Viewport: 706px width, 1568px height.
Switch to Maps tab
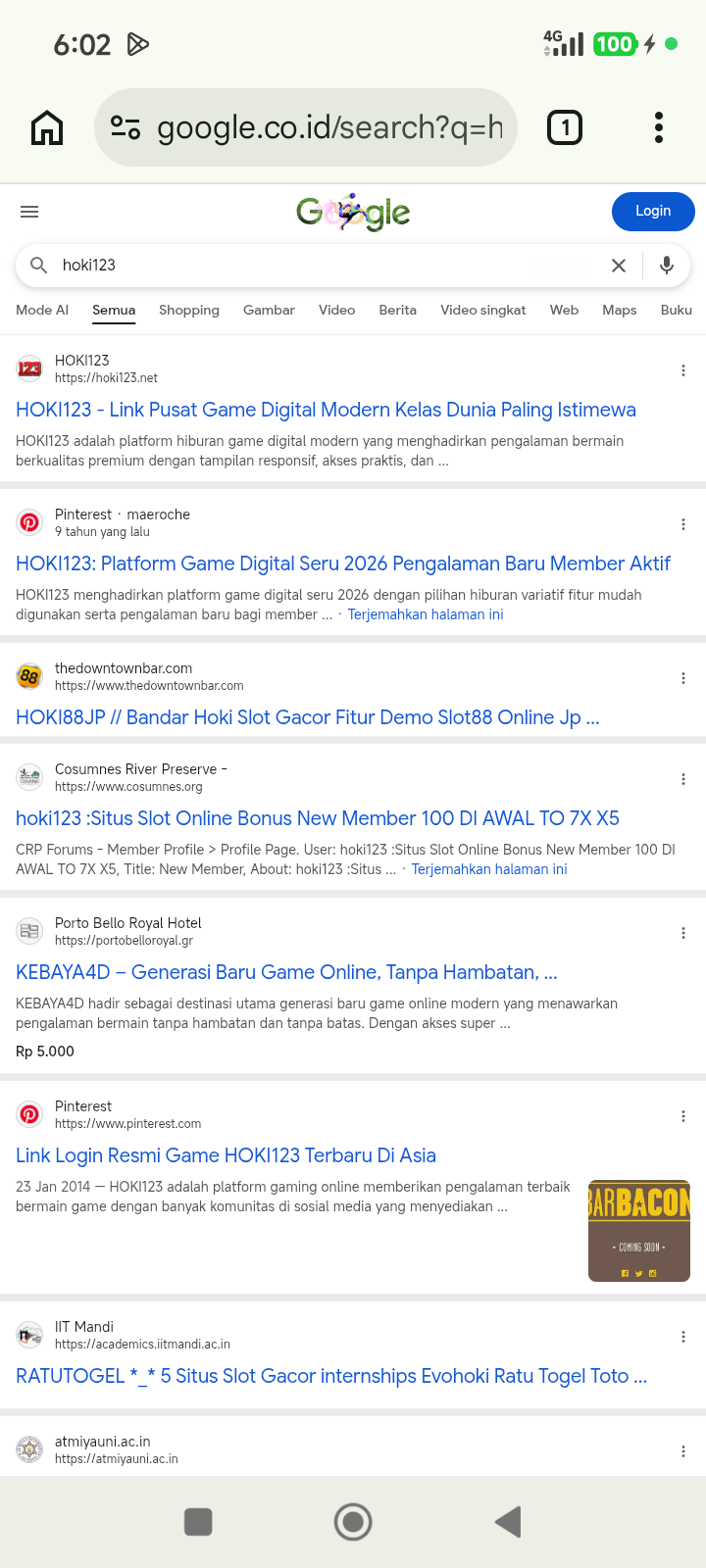tap(620, 310)
